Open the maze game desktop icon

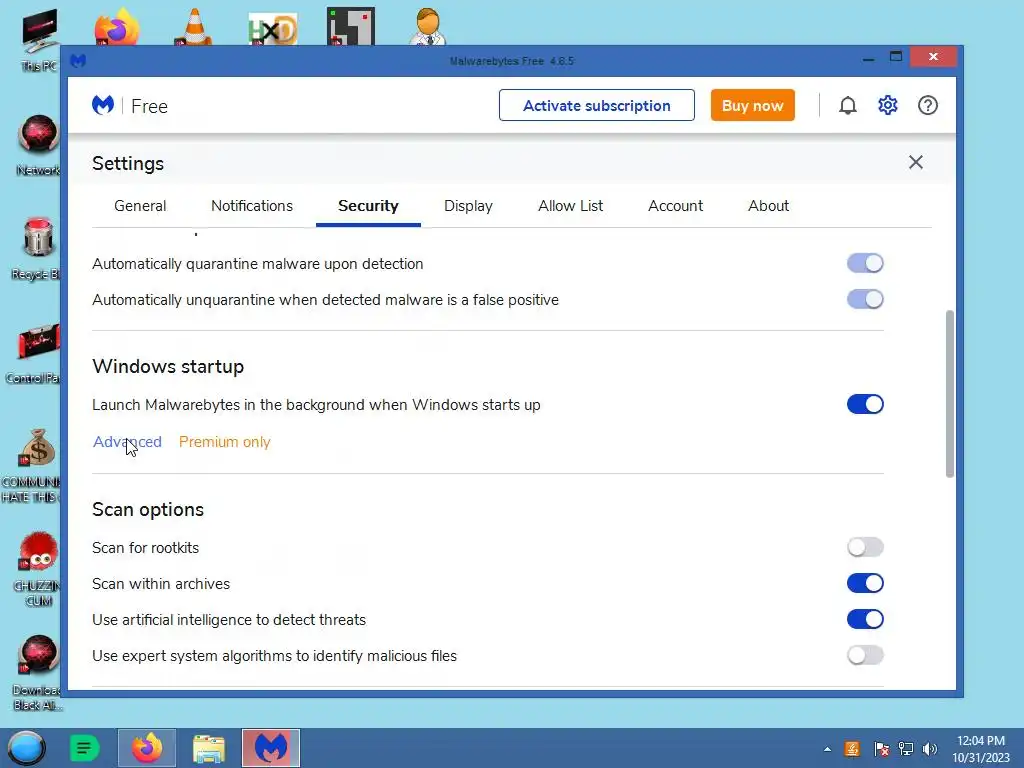click(351, 26)
